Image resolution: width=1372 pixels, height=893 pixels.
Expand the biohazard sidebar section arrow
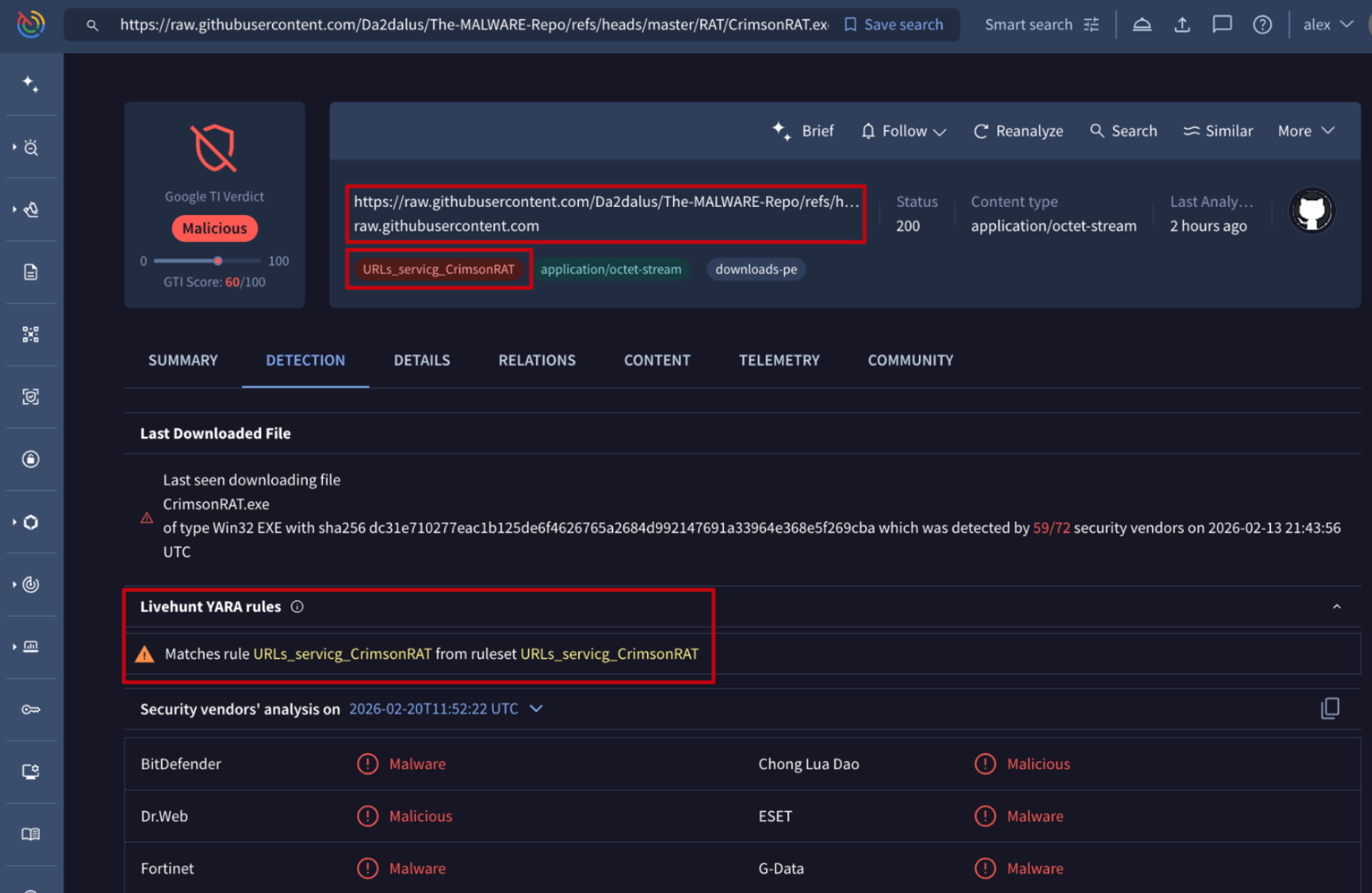click(14, 209)
